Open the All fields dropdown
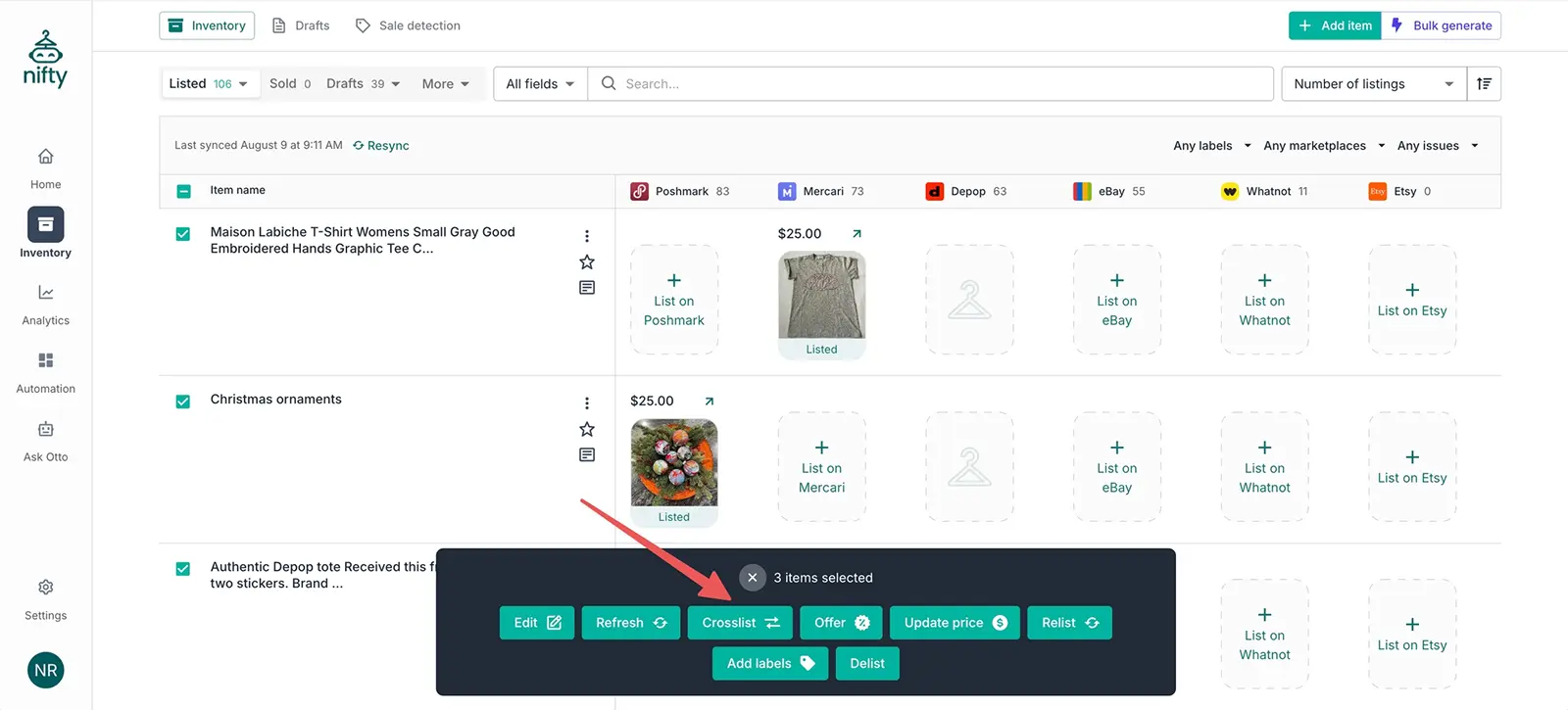Screen dimensions: 1568x710 click(540, 84)
